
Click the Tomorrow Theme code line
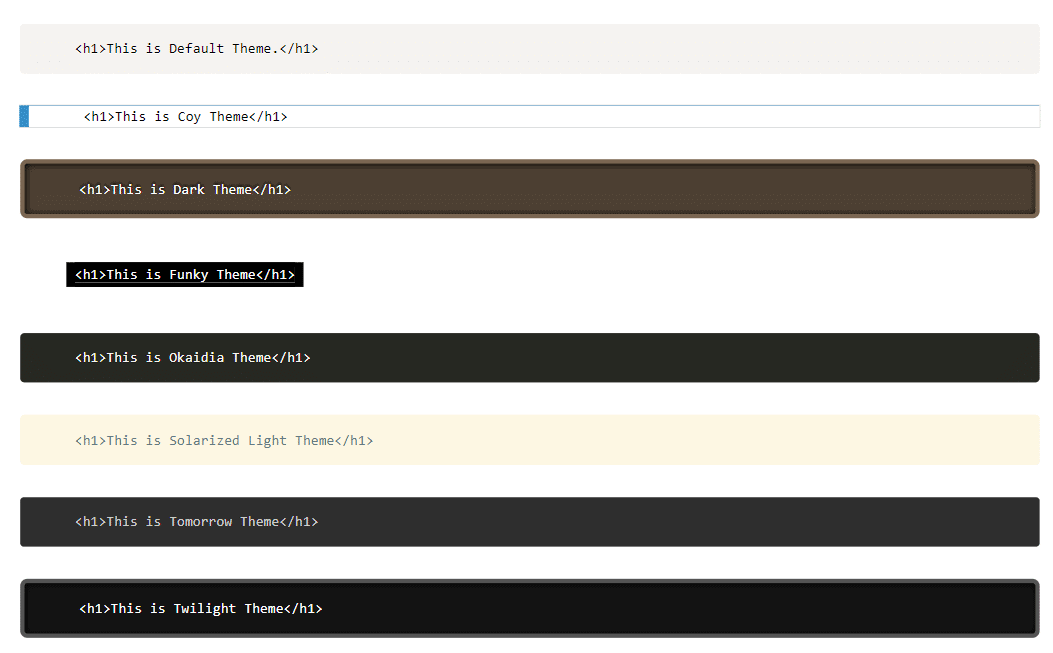click(x=196, y=522)
